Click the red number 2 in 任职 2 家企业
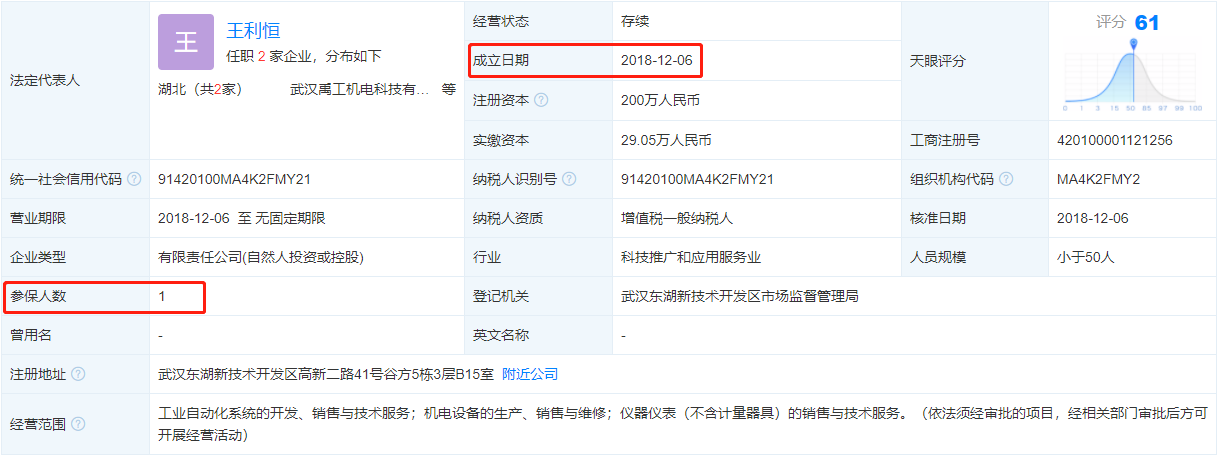The width and height of the screenshot is (1218, 456). [261, 56]
